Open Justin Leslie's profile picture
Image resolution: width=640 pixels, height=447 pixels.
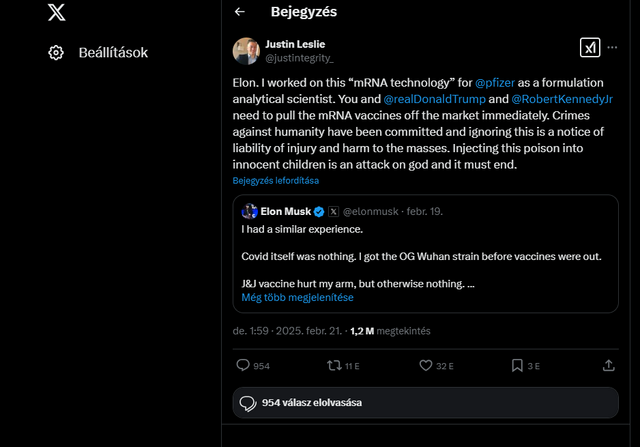tap(246, 51)
